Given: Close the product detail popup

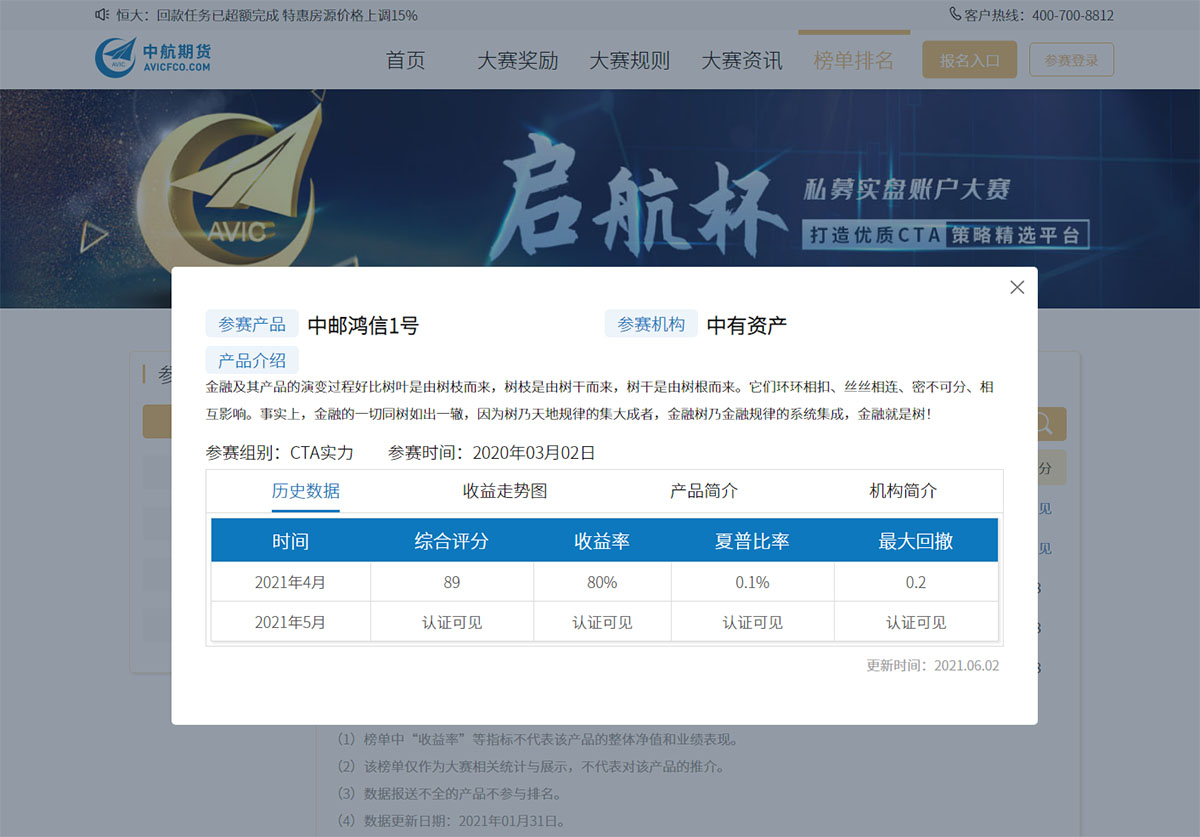Looking at the screenshot, I should coord(1017,287).
